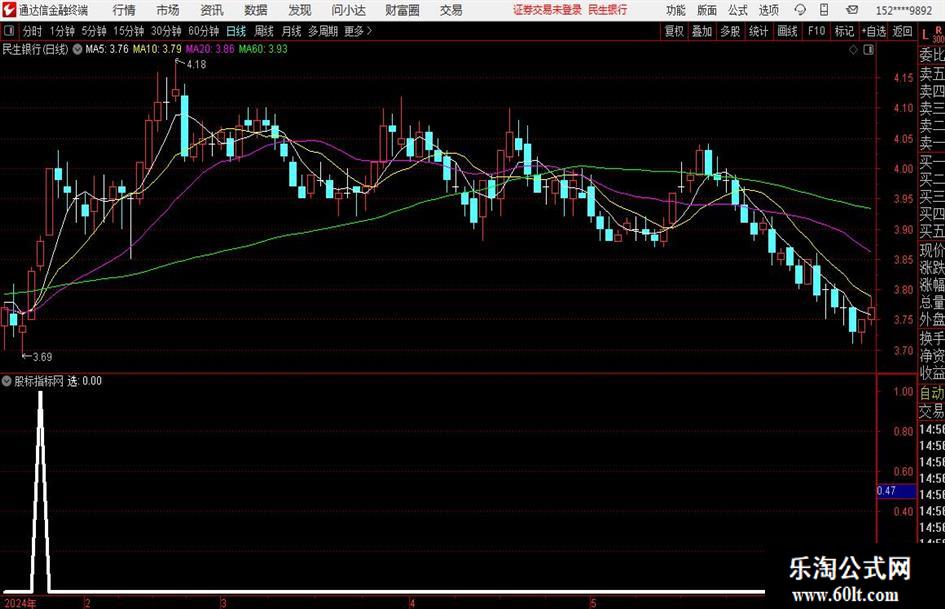Viewport: 945px width, 609px height.
Task: Click the 自动 side tab
Action: point(932,393)
